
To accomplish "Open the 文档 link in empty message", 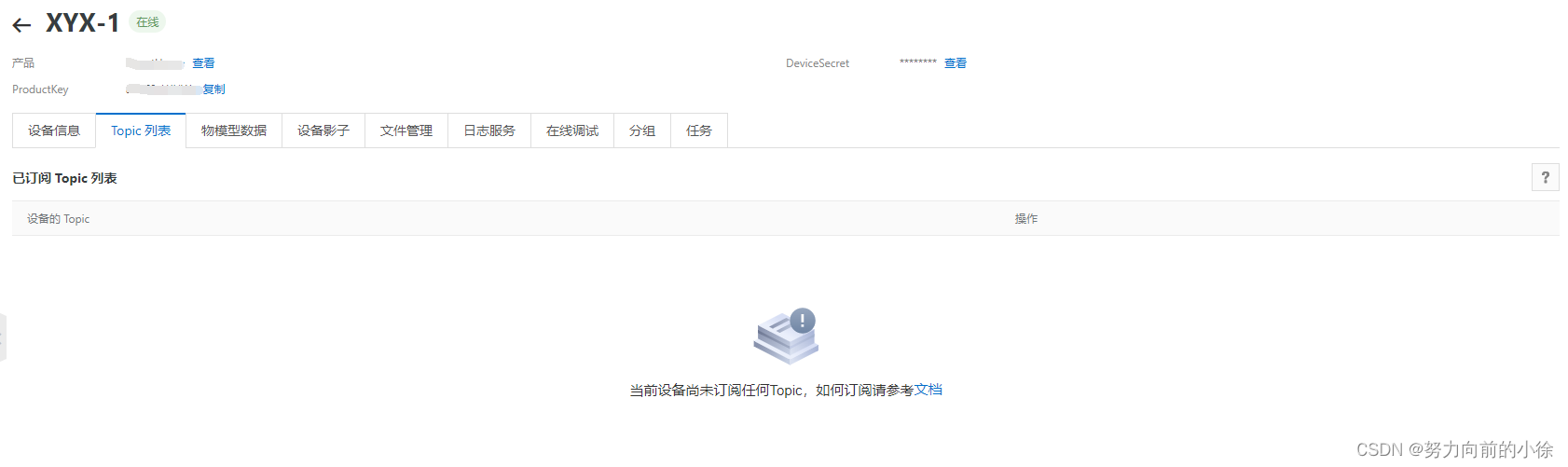I will (928, 390).
